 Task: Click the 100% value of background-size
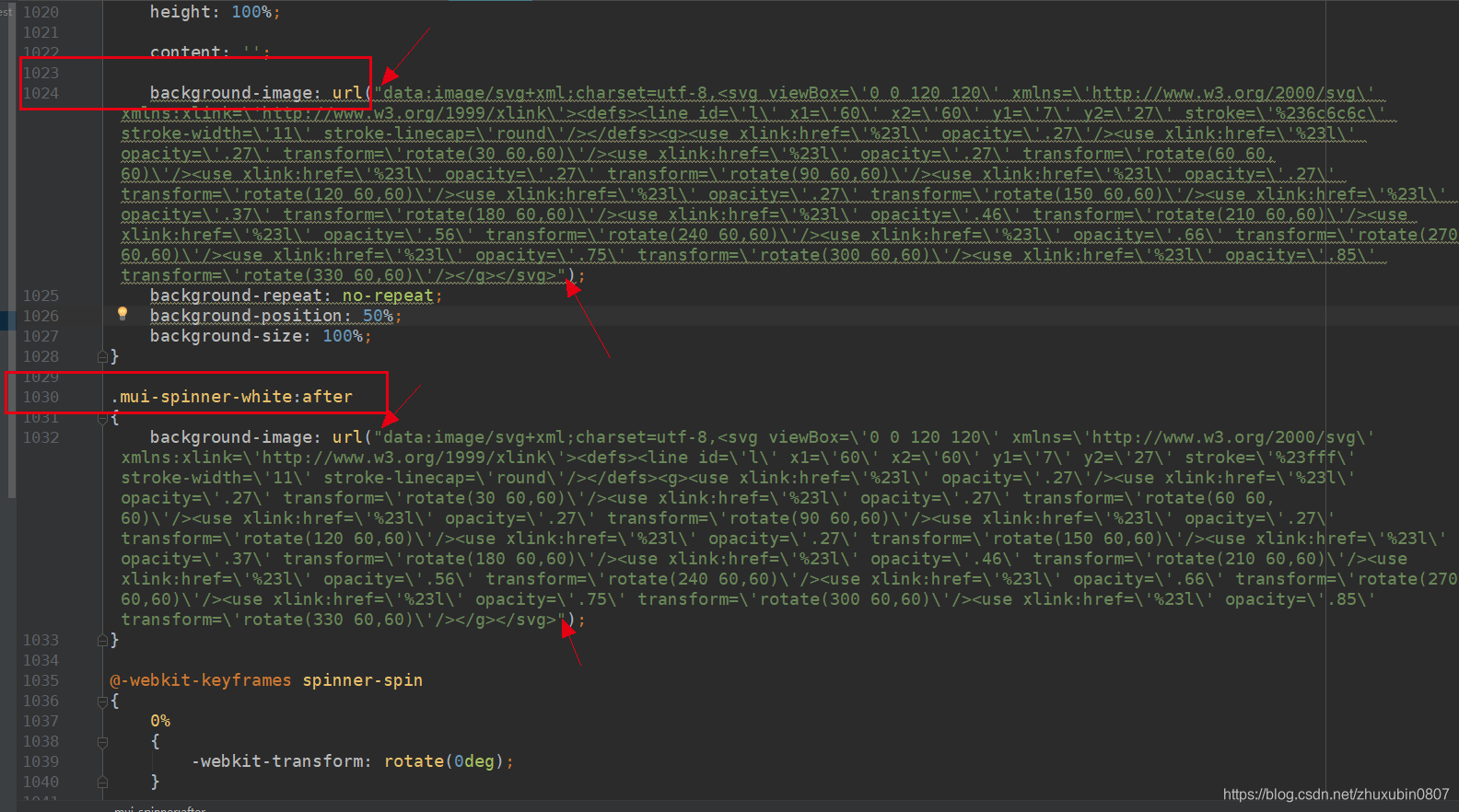(x=343, y=336)
